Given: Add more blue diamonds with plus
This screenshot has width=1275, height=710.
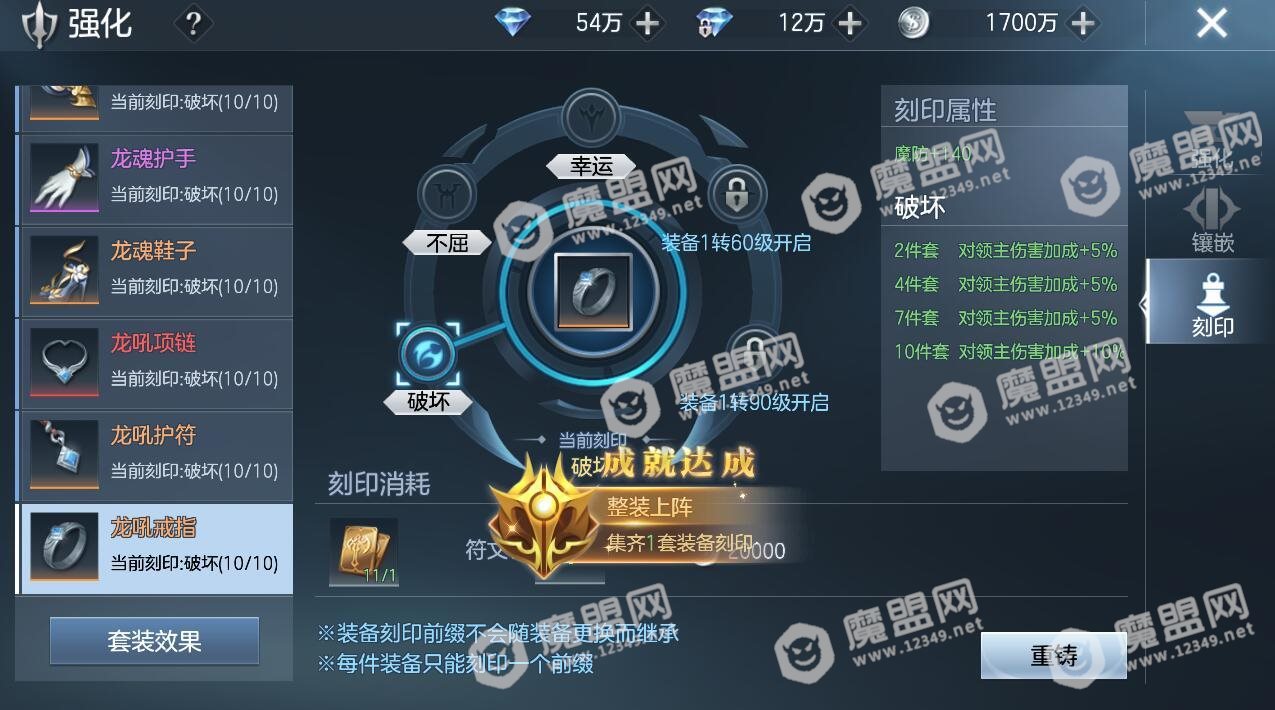Looking at the screenshot, I should point(648,23).
